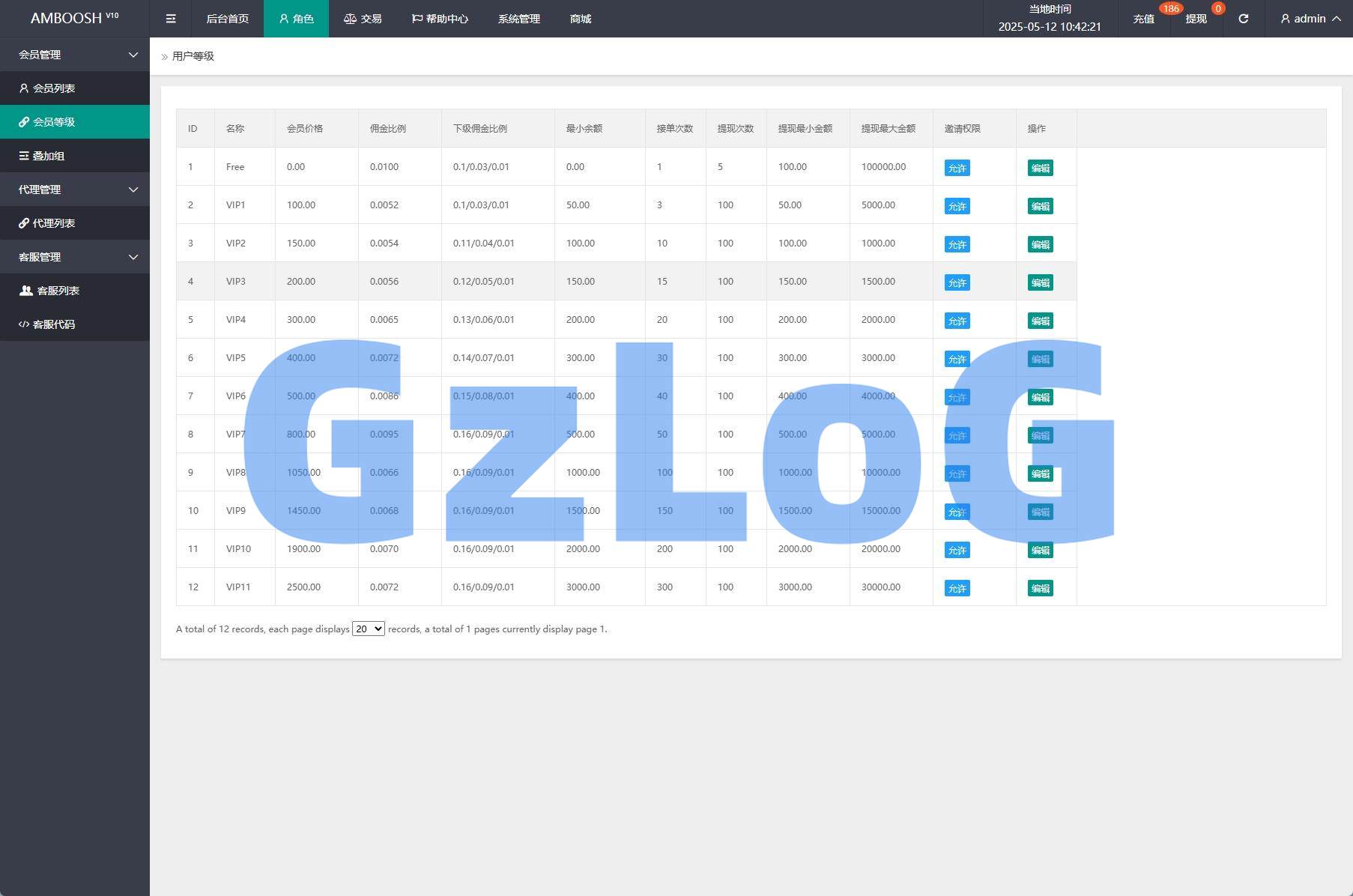Switch to the 交易 top menu tab

click(363, 19)
